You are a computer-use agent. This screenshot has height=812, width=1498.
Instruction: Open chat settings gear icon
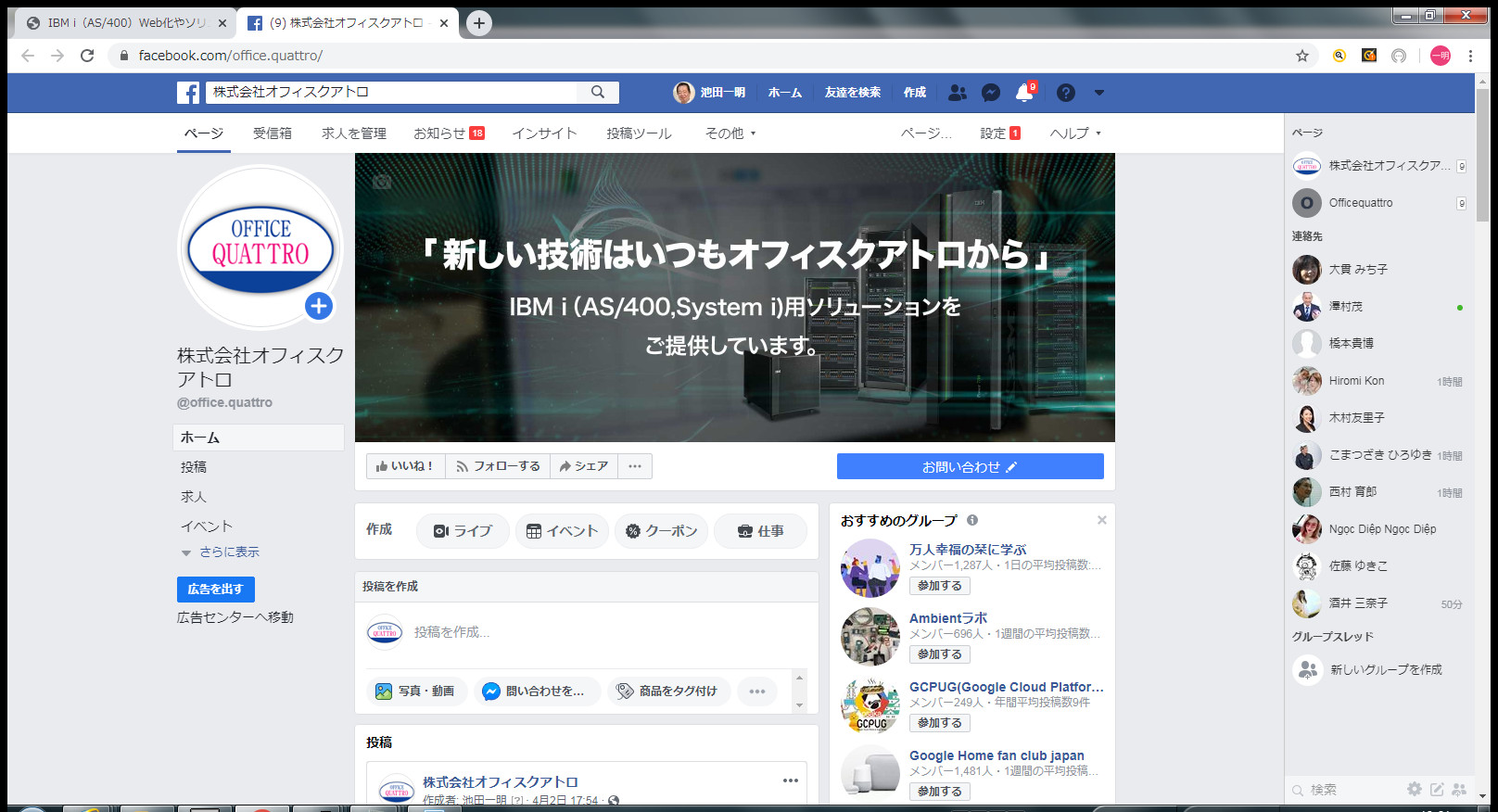pos(1414,789)
